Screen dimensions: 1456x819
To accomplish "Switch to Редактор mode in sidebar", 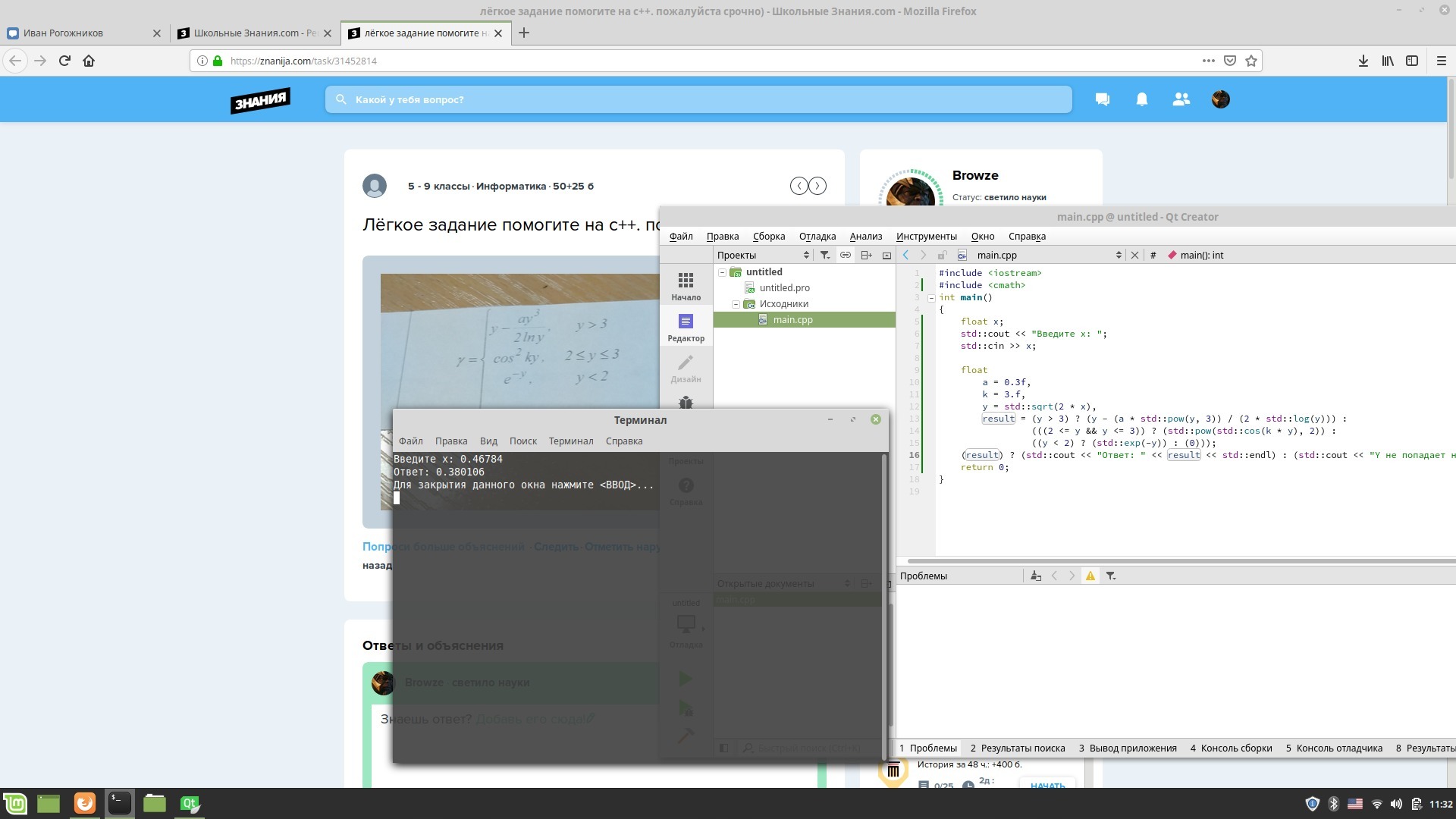I will point(686,328).
